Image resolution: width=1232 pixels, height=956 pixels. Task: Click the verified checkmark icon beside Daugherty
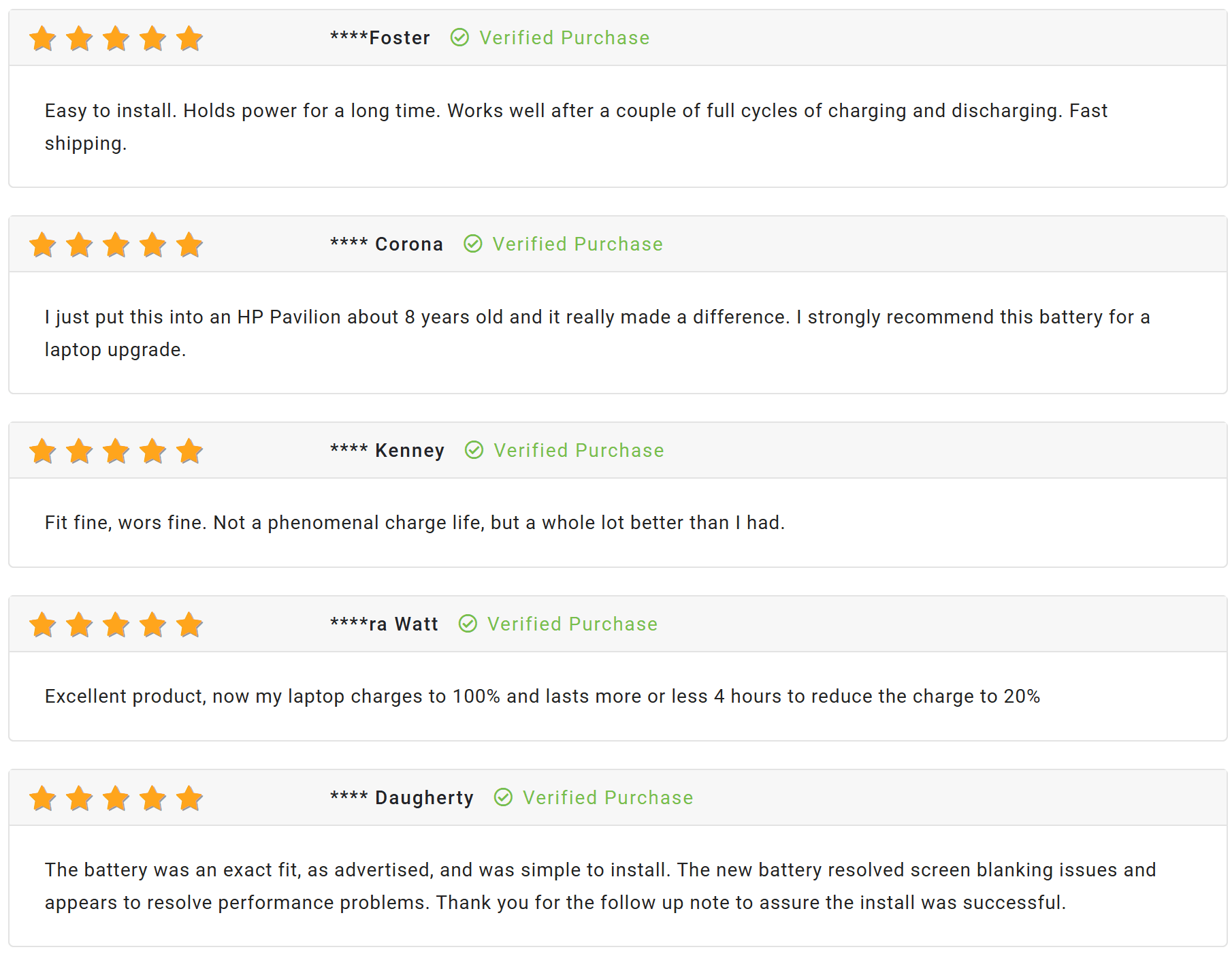pyautogui.click(x=503, y=797)
